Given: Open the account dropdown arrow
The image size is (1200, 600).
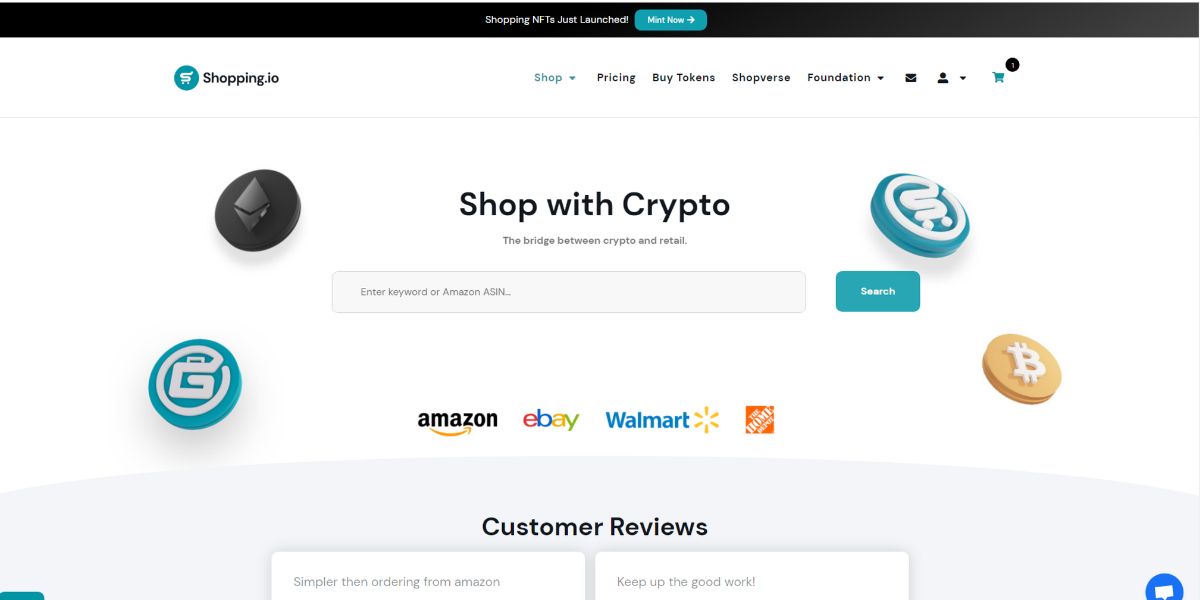Looking at the screenshot, I should click(x=962, y=77).
